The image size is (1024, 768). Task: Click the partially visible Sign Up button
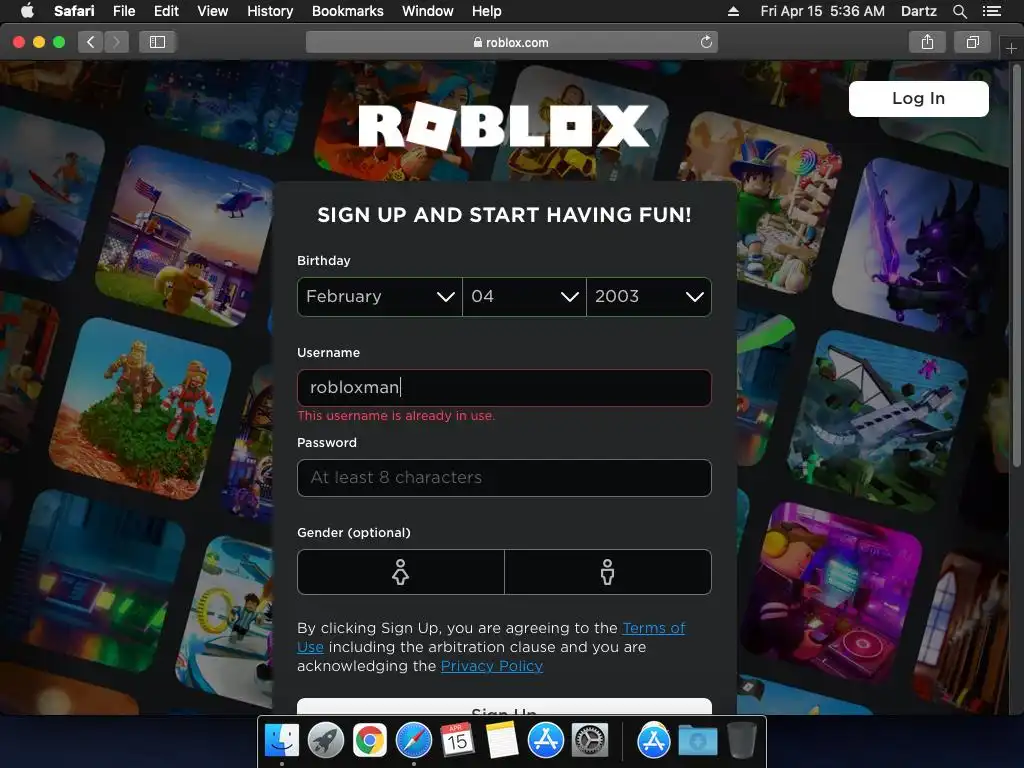pos(504,707)
